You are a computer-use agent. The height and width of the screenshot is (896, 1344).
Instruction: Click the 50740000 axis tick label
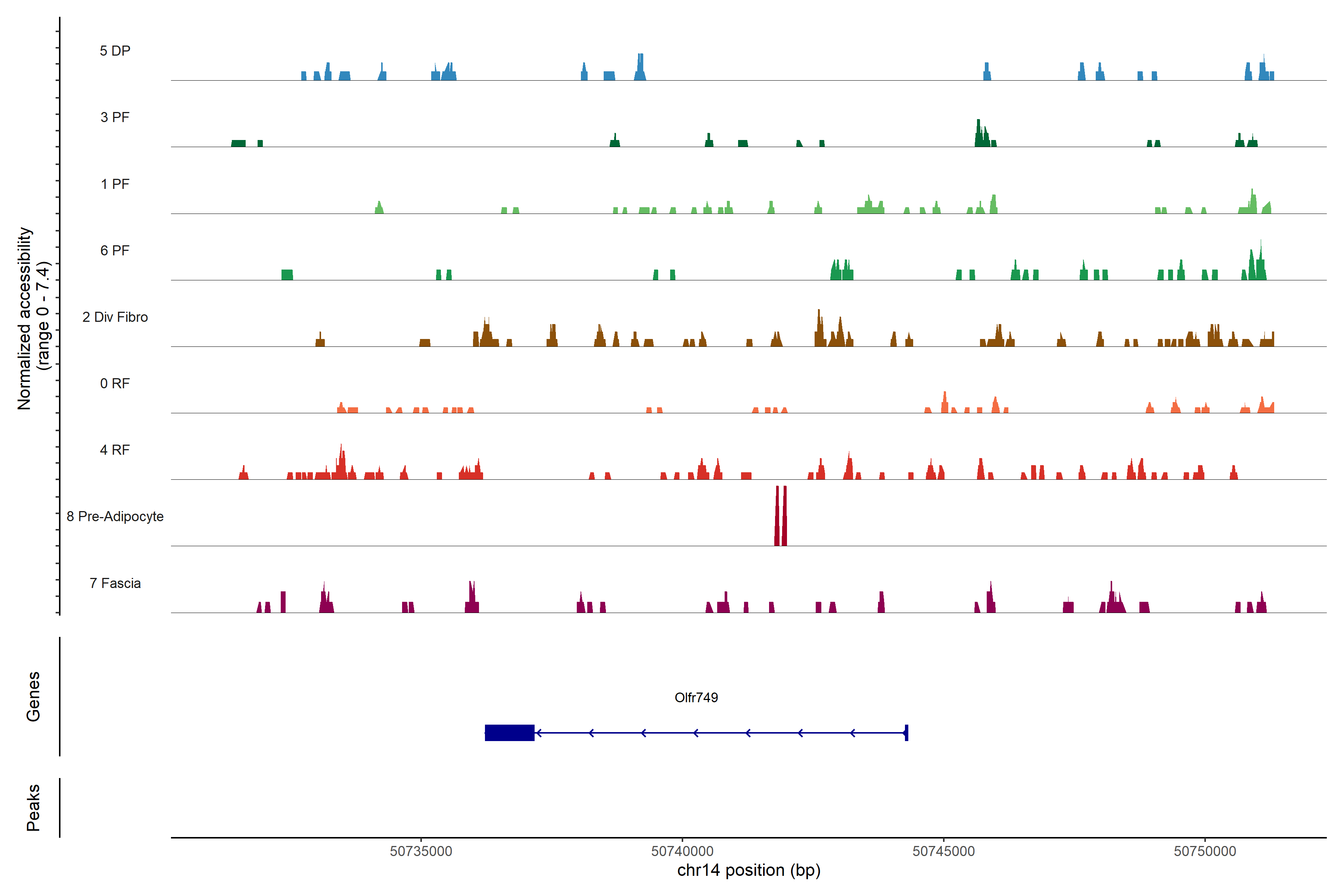682,851
